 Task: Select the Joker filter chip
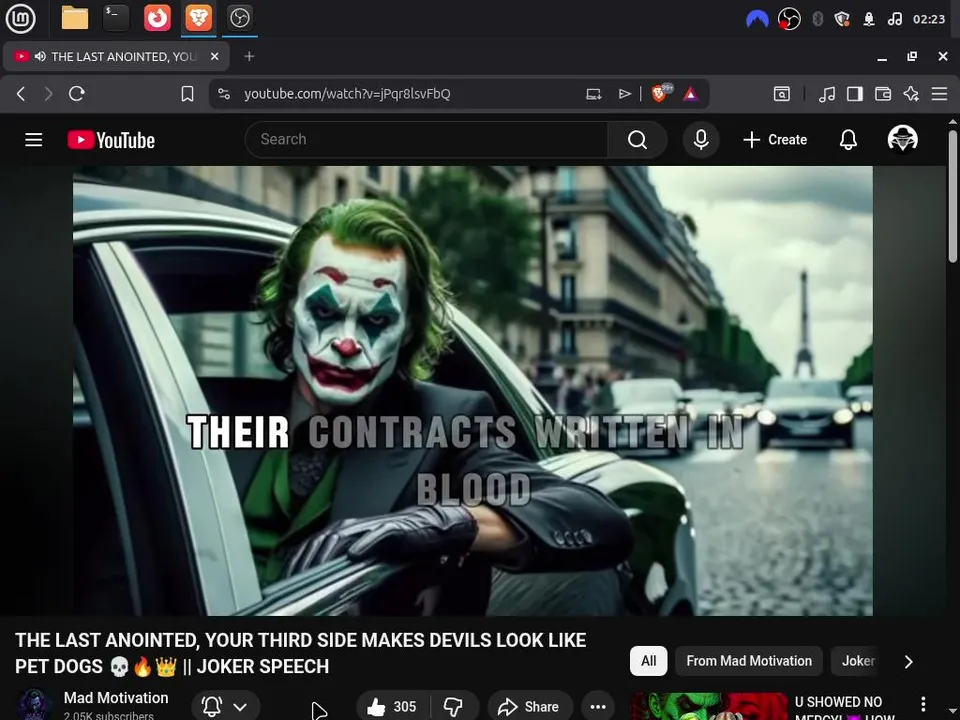pos(858,661)
